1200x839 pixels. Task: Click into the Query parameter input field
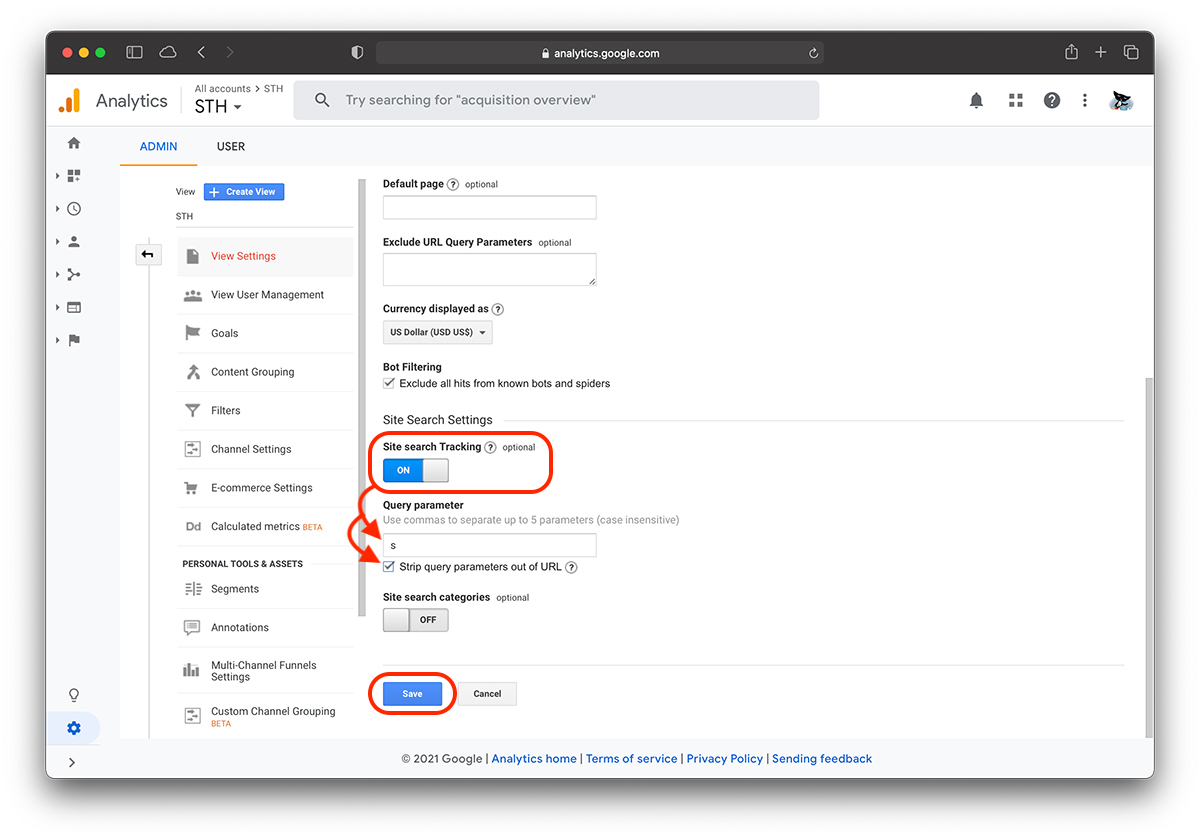tap(490, 545)
